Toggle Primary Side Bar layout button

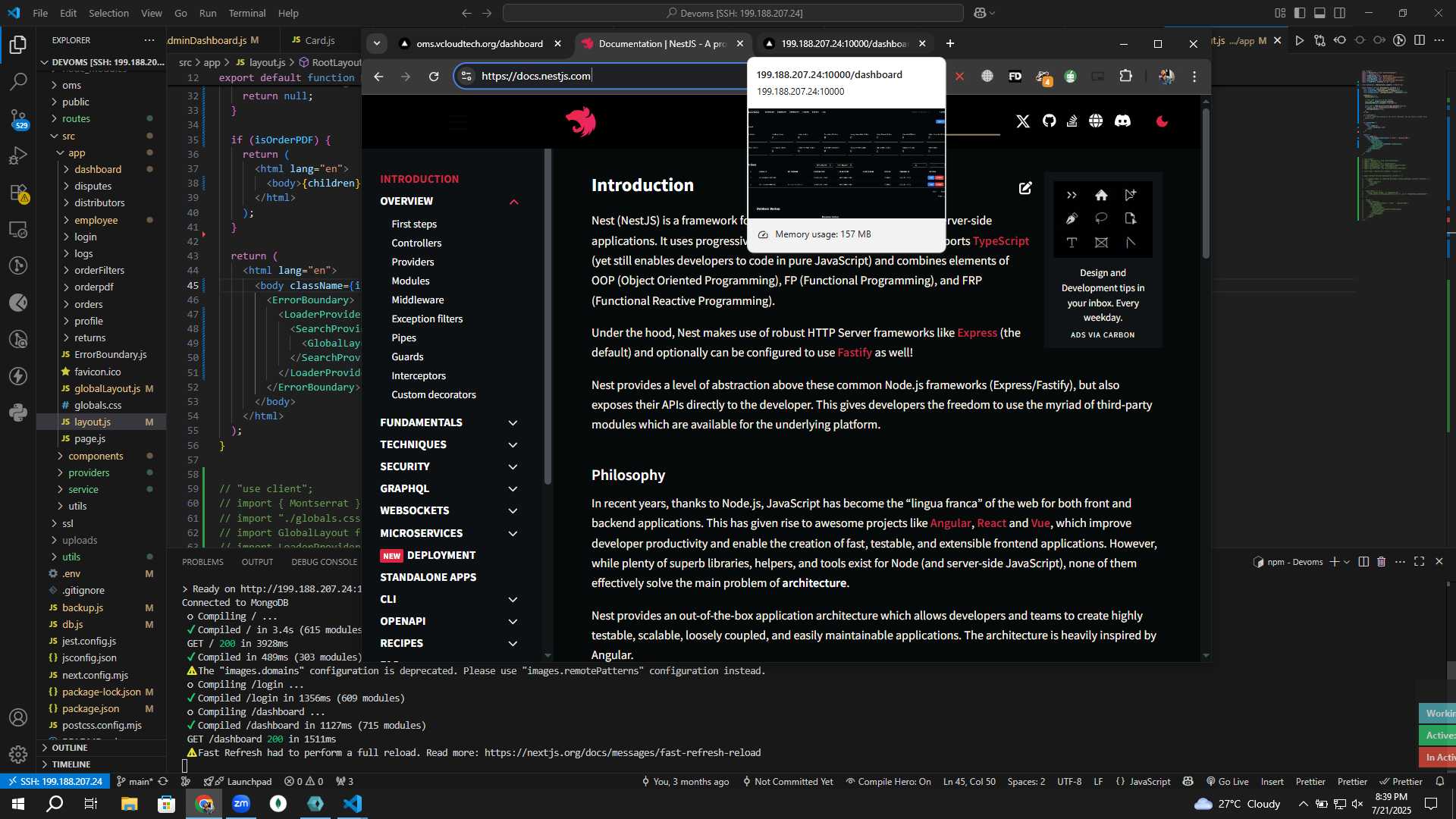(x=1300, y=13)
